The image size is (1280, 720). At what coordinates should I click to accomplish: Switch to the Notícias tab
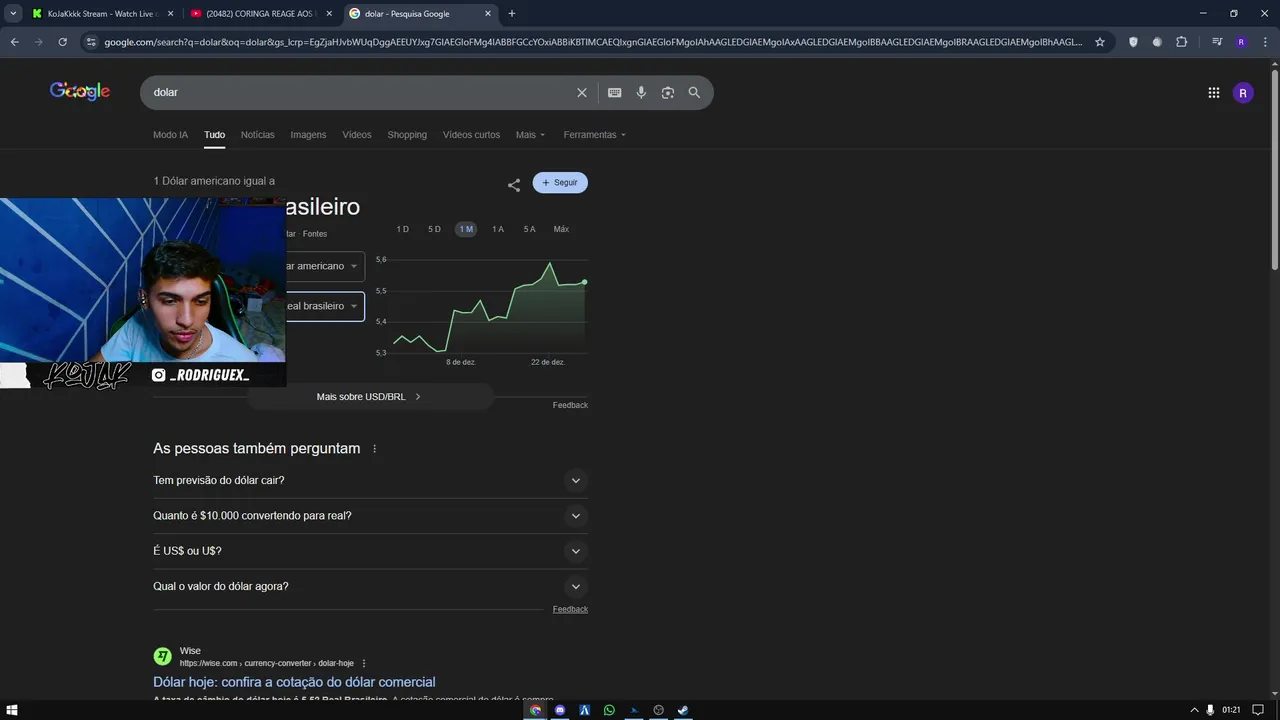(x=257, y=135)
